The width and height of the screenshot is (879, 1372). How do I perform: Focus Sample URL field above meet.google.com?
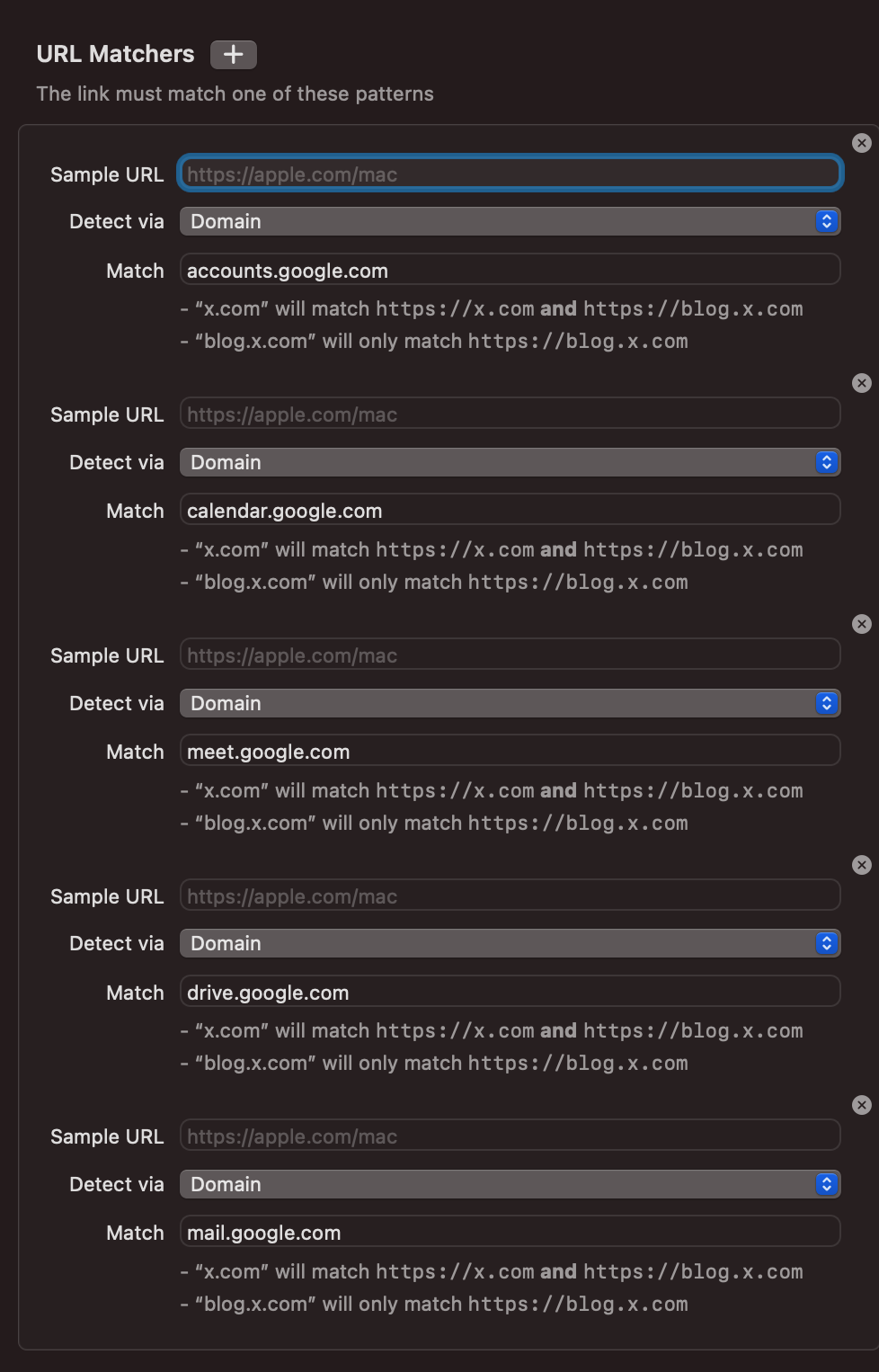(x=510, y=655)
